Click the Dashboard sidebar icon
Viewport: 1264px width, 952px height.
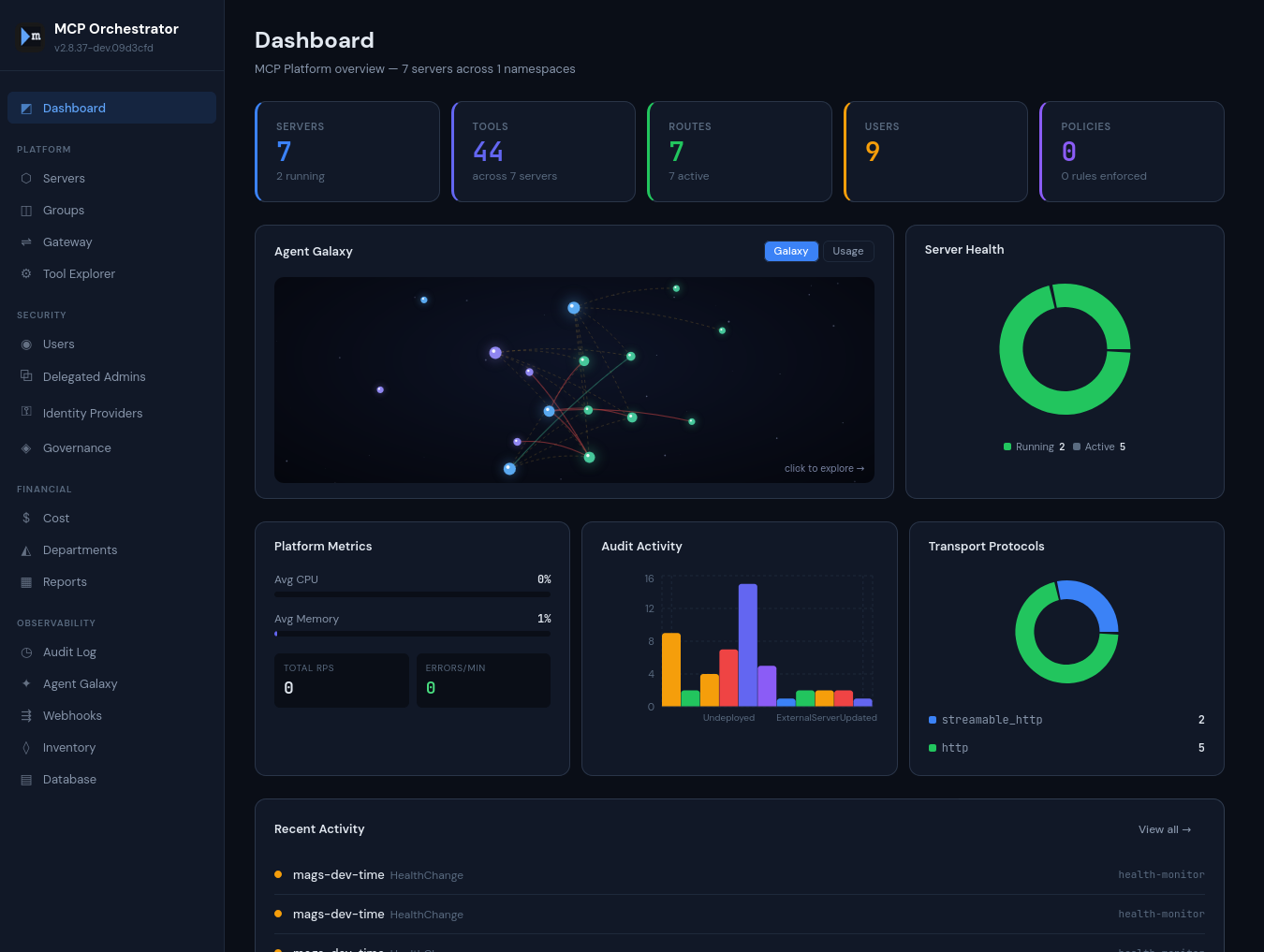click(26, 109)
